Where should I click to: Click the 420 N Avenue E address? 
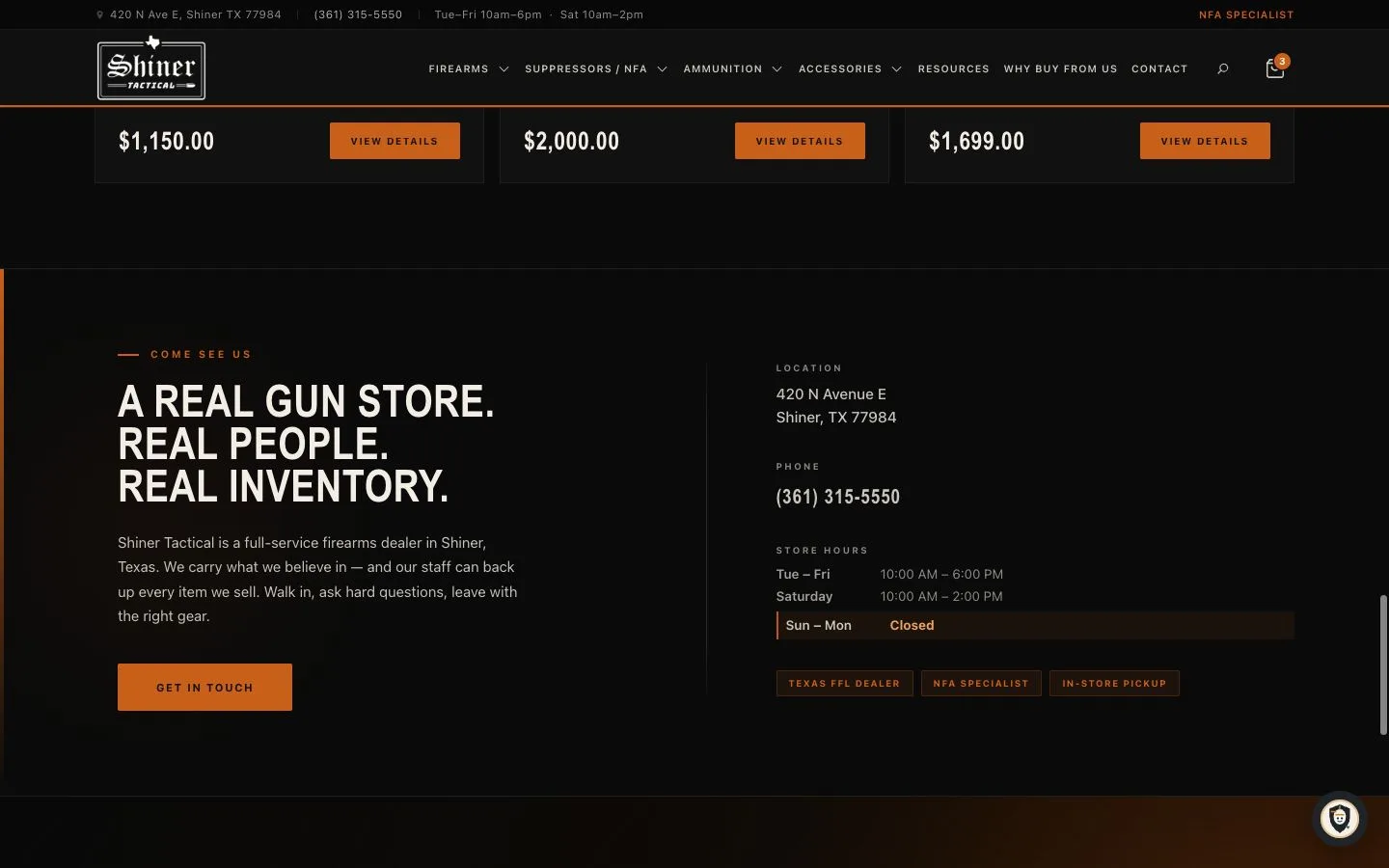[x=835, y=405]
